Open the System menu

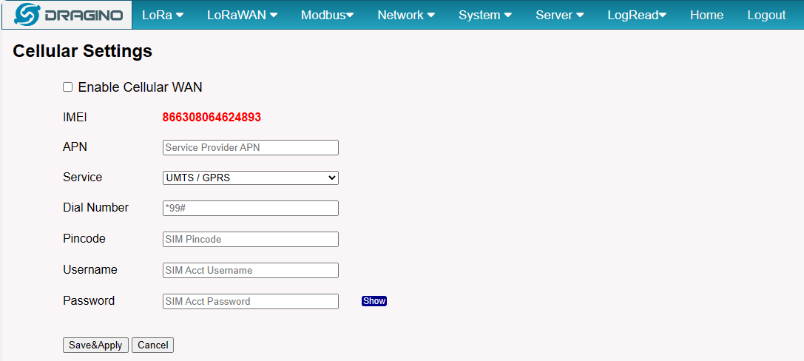[x=485, y=15]
